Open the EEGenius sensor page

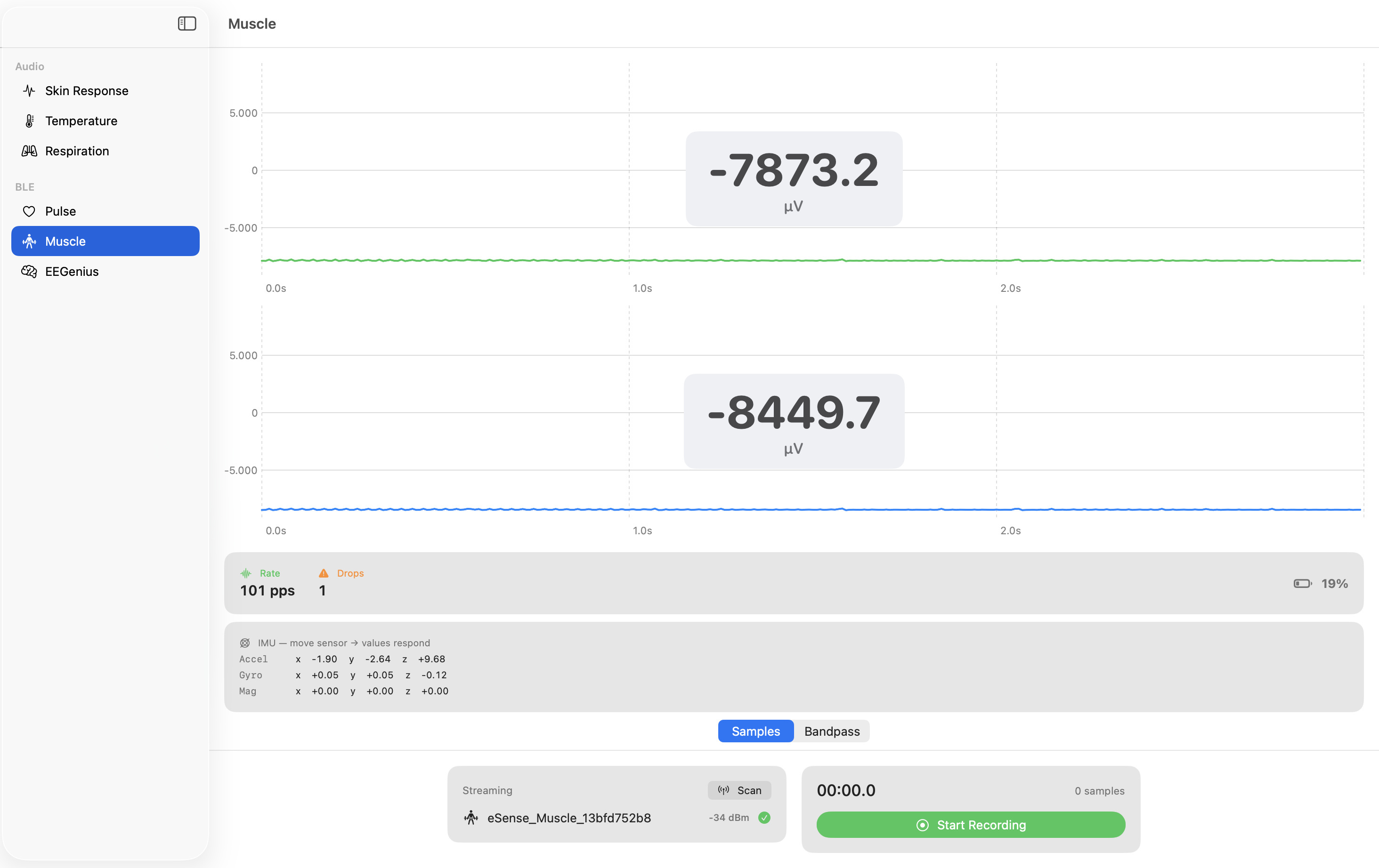(105, 271)
